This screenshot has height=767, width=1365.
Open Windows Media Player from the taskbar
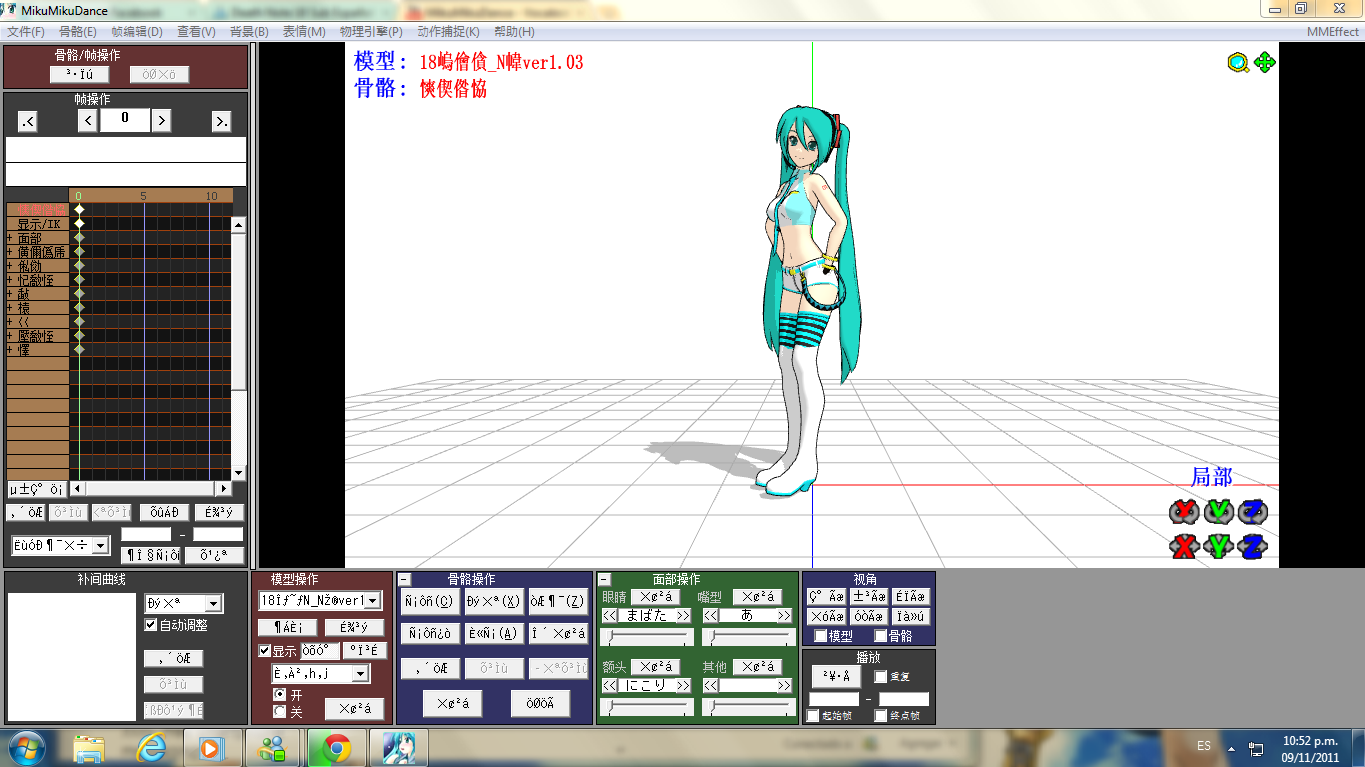(211, 747)
